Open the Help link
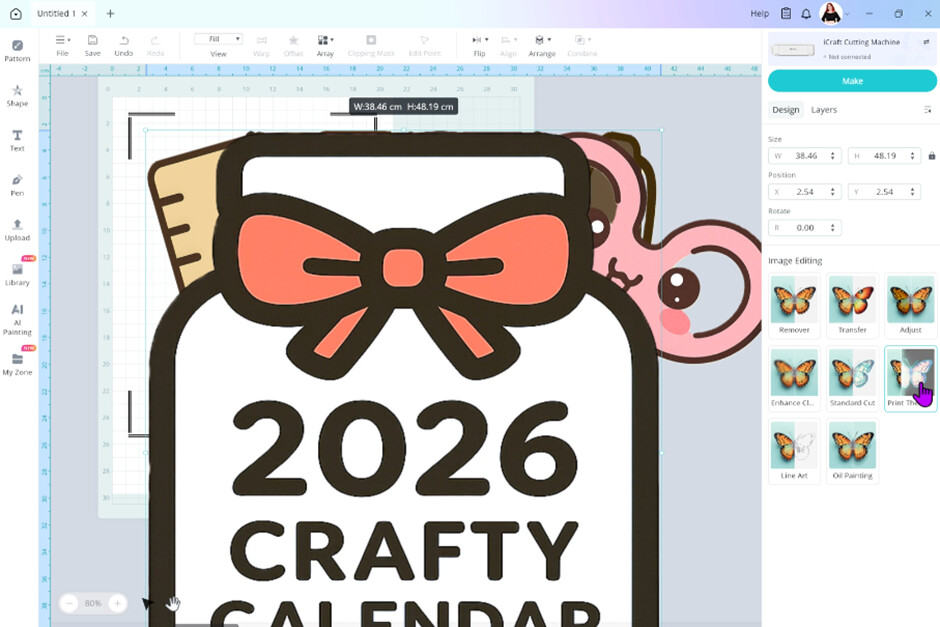This screenshot has width=940, height=627. 760,14
